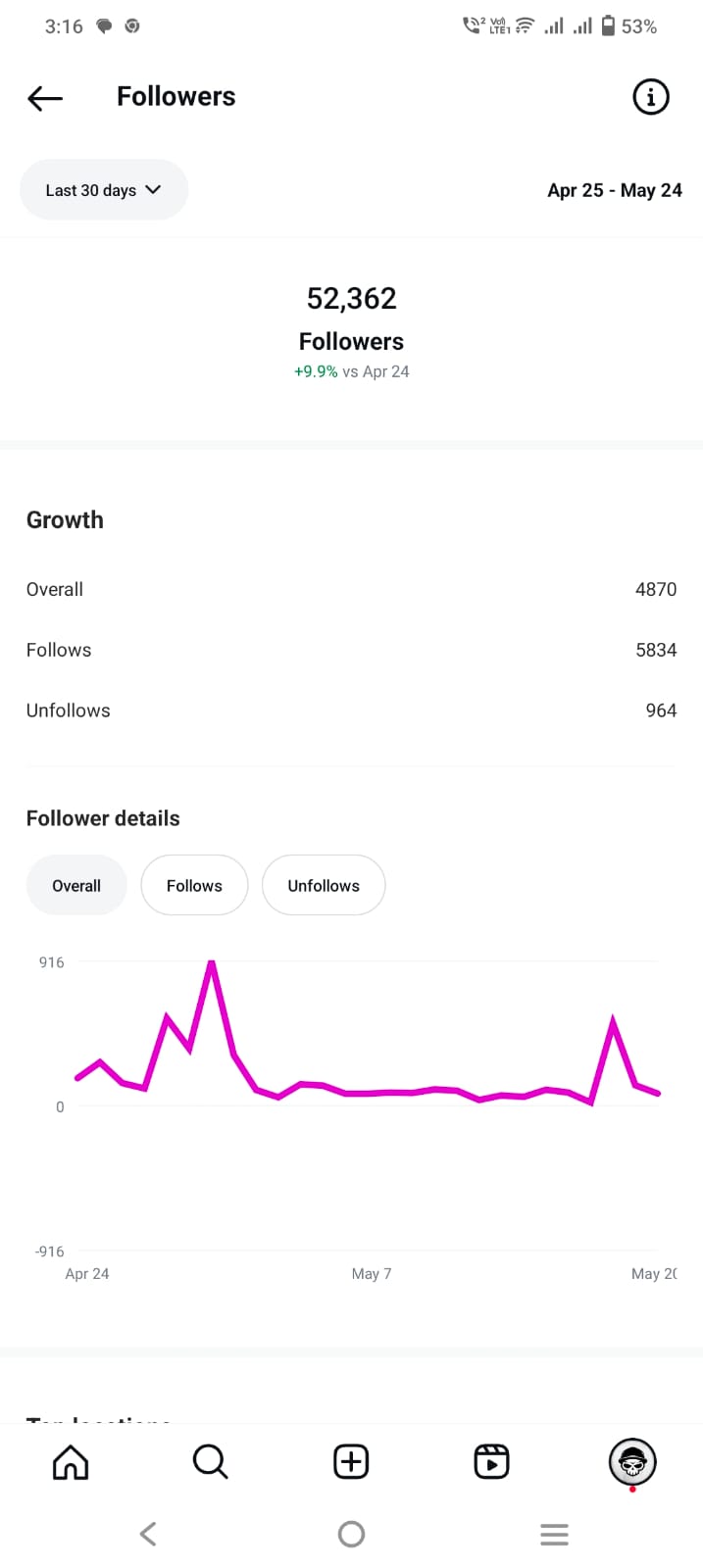Expand the Last 30 days dropdown
Screen dimensions: 703x1568
pyautogui.click(x=104, y=190)
